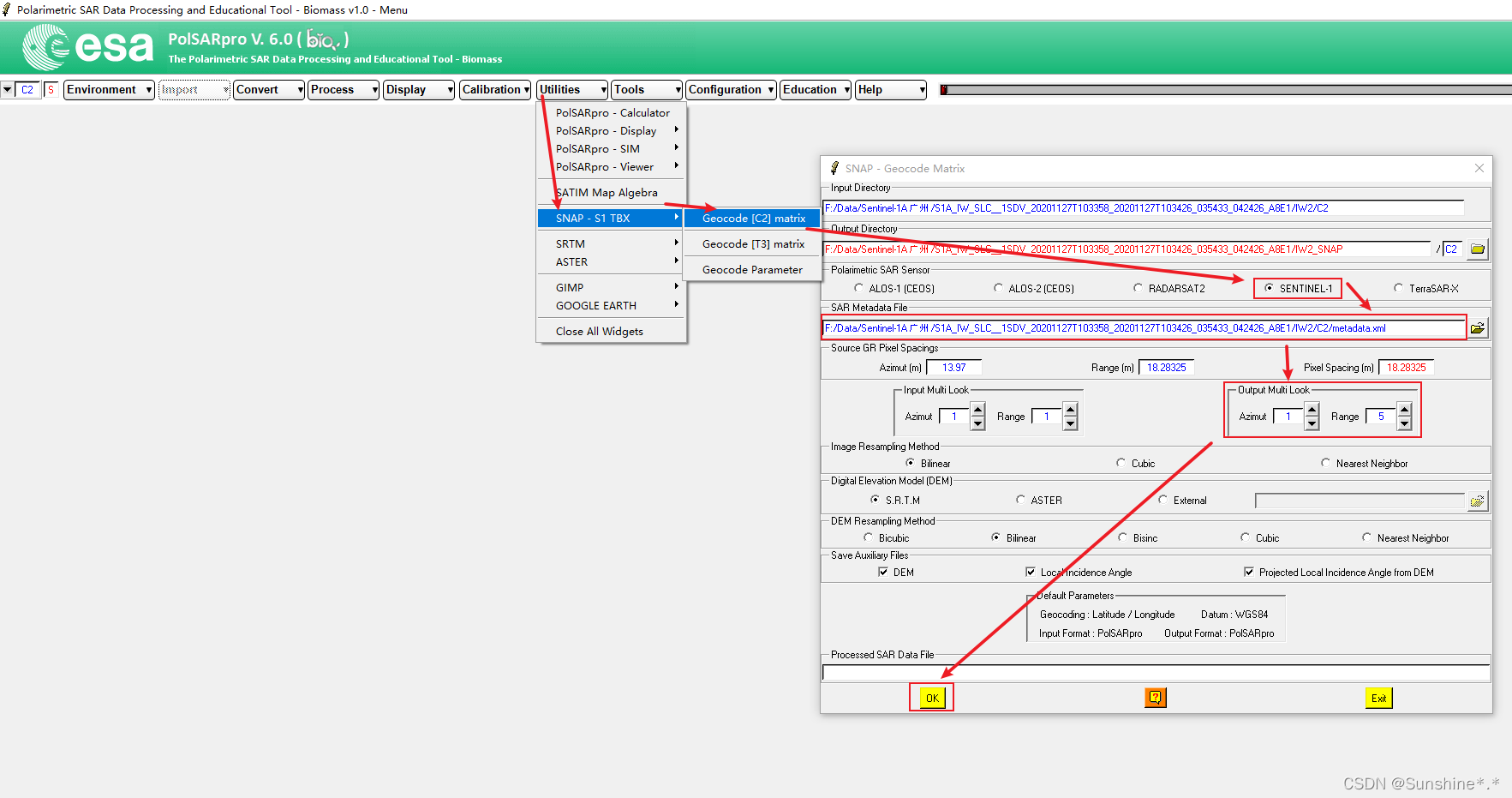Click the Output Directory path field
Image resolution: width=1512 pixels, height=798 pixels.
(x=1127, y=249)
